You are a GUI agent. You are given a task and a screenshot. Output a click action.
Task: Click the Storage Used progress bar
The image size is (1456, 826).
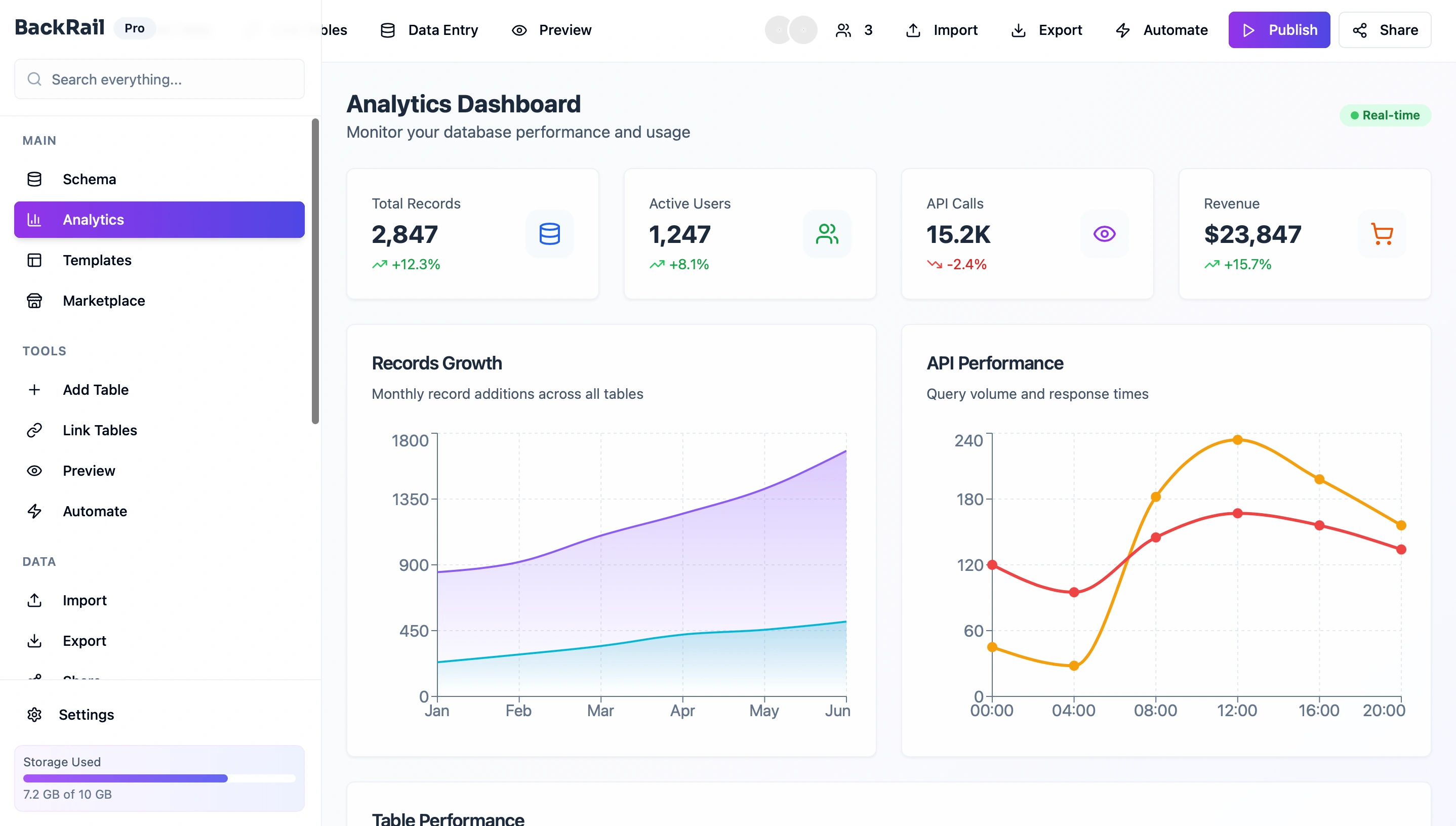(x=159, y=778)
